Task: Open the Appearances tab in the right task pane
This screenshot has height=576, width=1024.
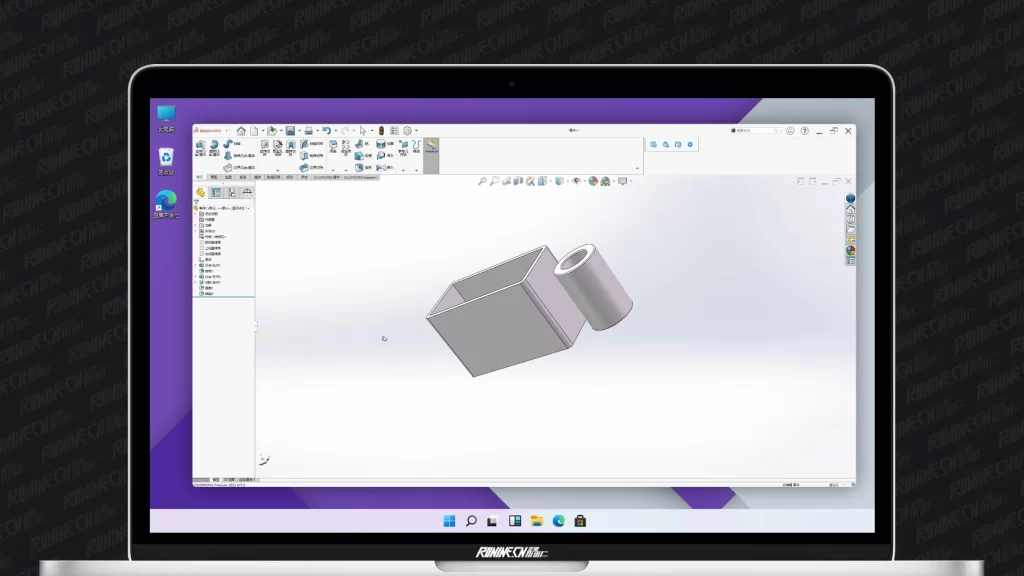Action: (x=851, y=251)
